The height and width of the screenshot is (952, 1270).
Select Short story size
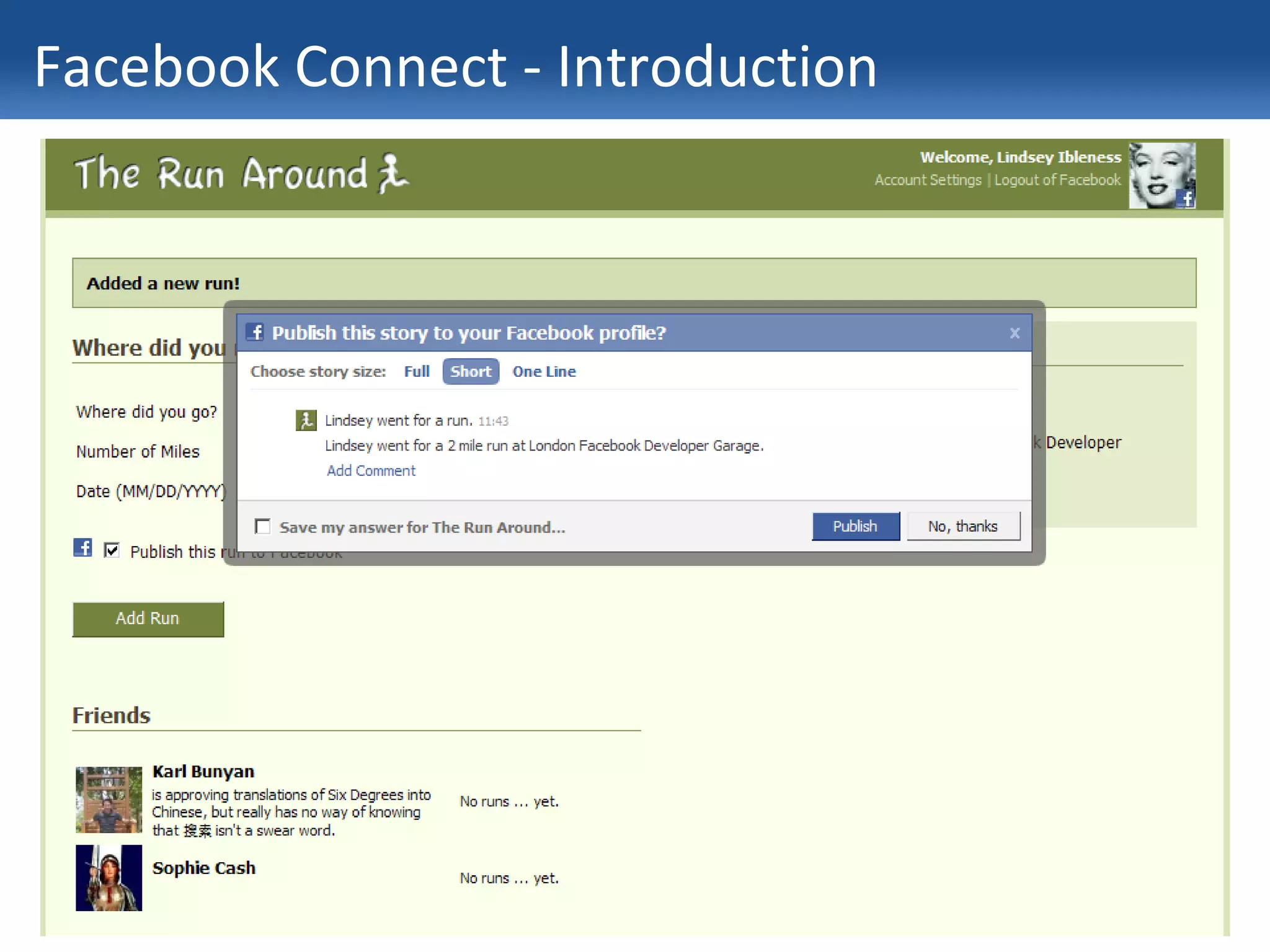pyautogui.click(x=471, y=371)
